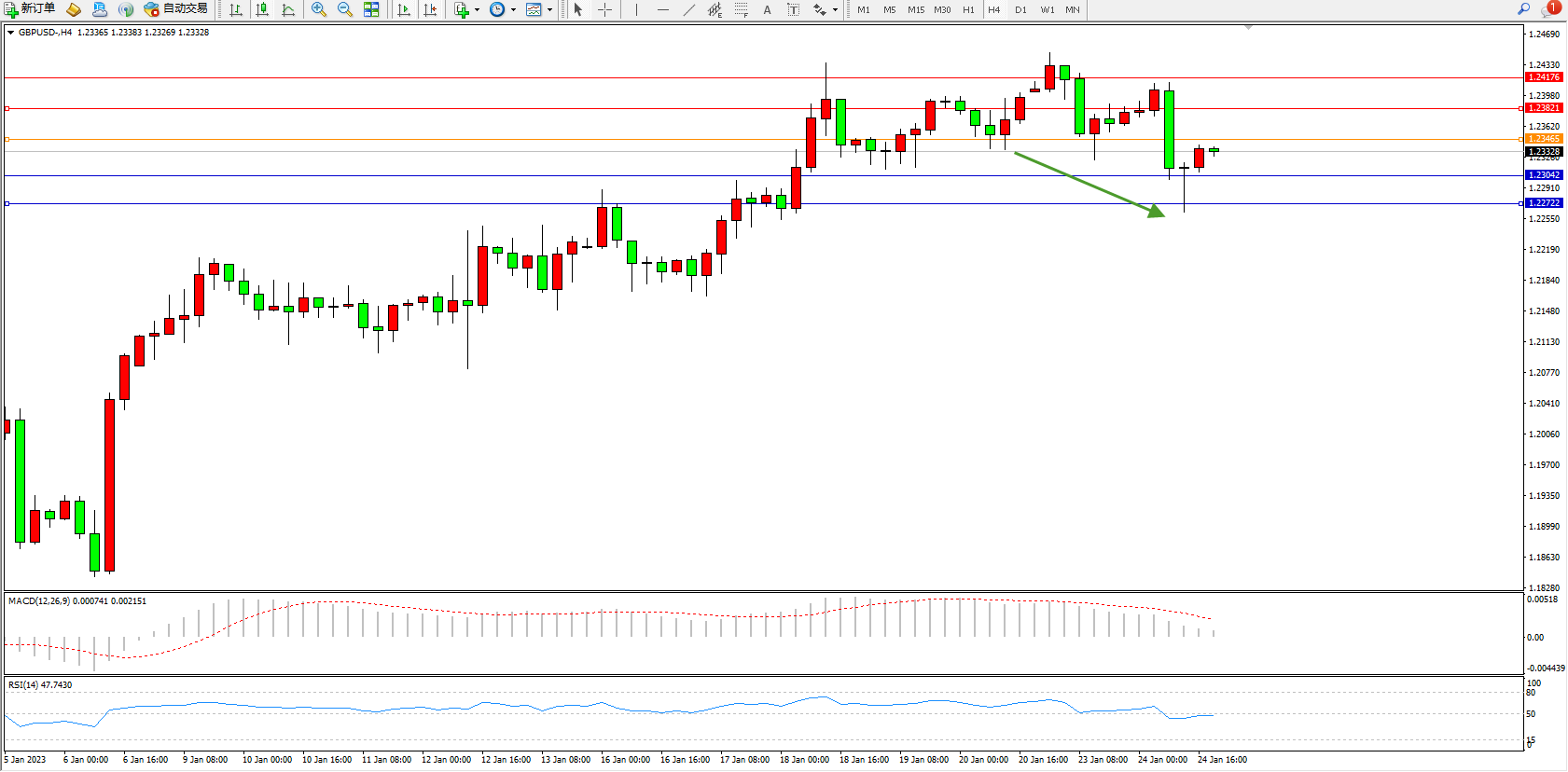1568x772 pixels.
Task: Switch chart to candlestick mode
Action: 262,9
